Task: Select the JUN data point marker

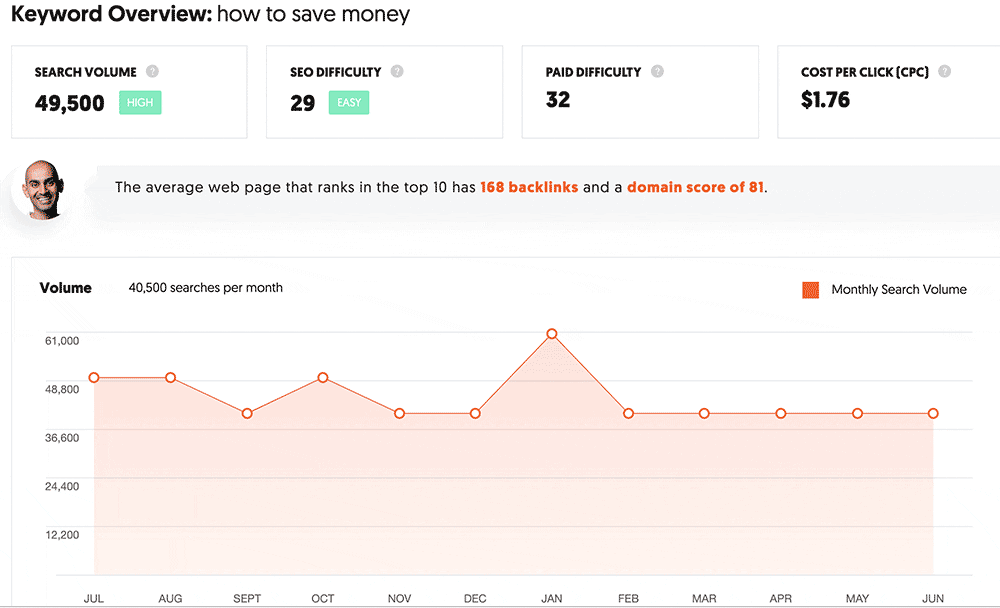Action: [x=933, y=414]
